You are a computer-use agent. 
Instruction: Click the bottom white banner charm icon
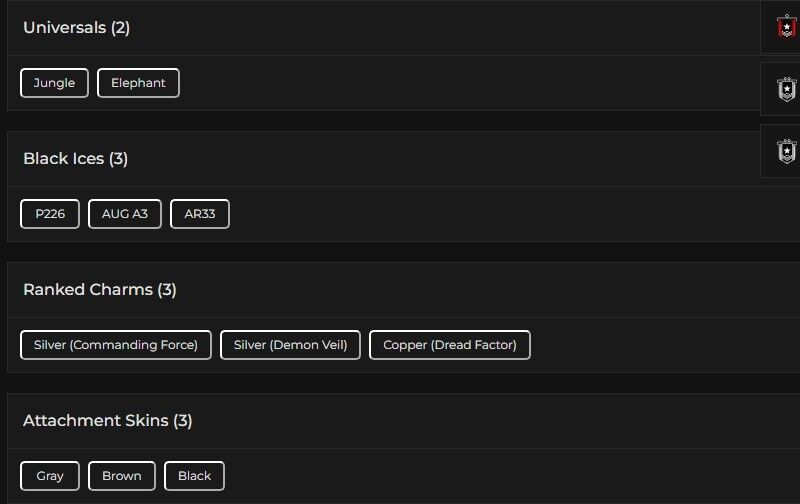coord(786,151)
